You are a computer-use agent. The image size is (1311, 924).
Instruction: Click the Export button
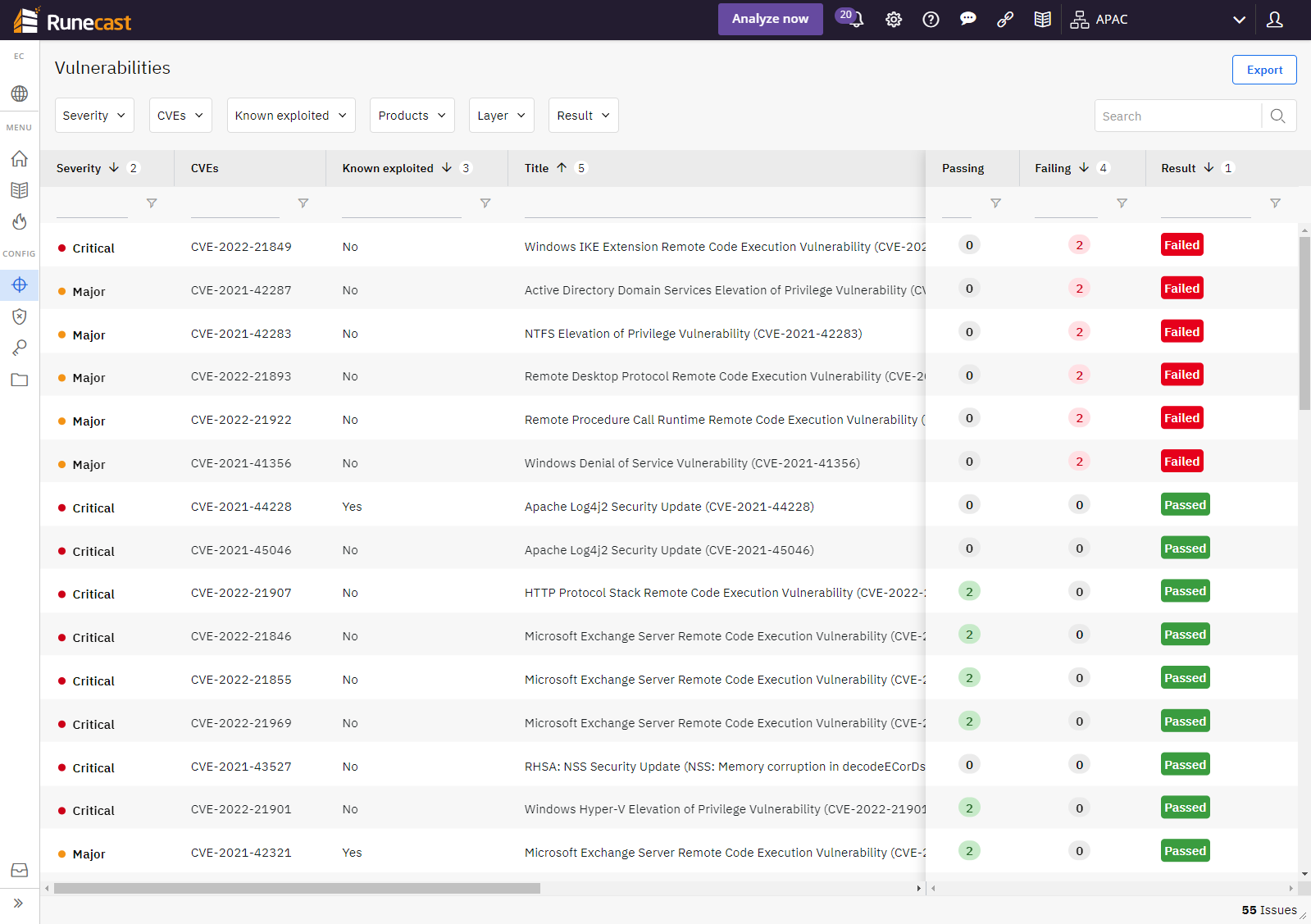[x=1263, y=70]
